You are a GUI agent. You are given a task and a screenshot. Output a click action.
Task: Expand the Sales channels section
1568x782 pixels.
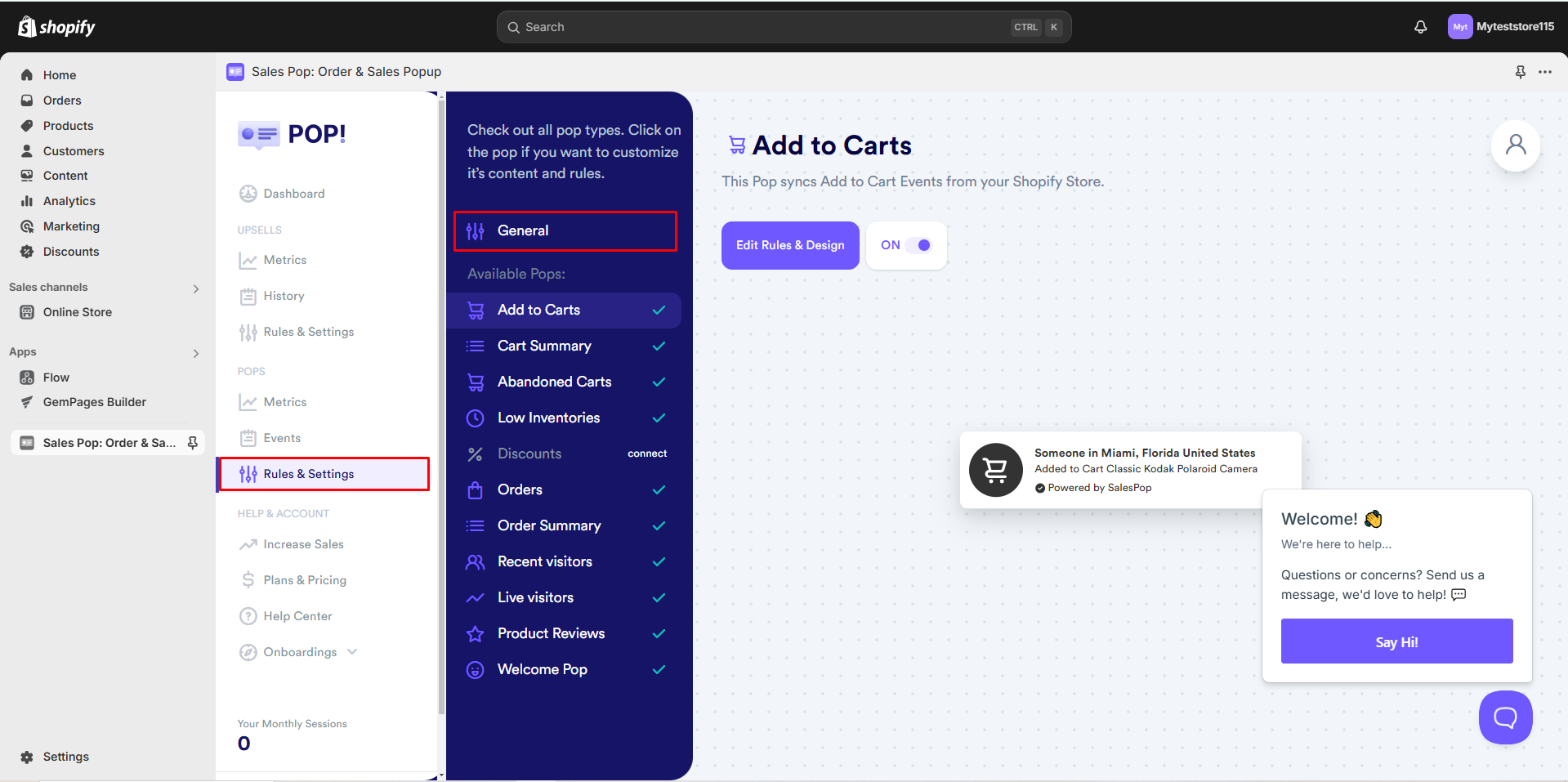click(195, 288)
